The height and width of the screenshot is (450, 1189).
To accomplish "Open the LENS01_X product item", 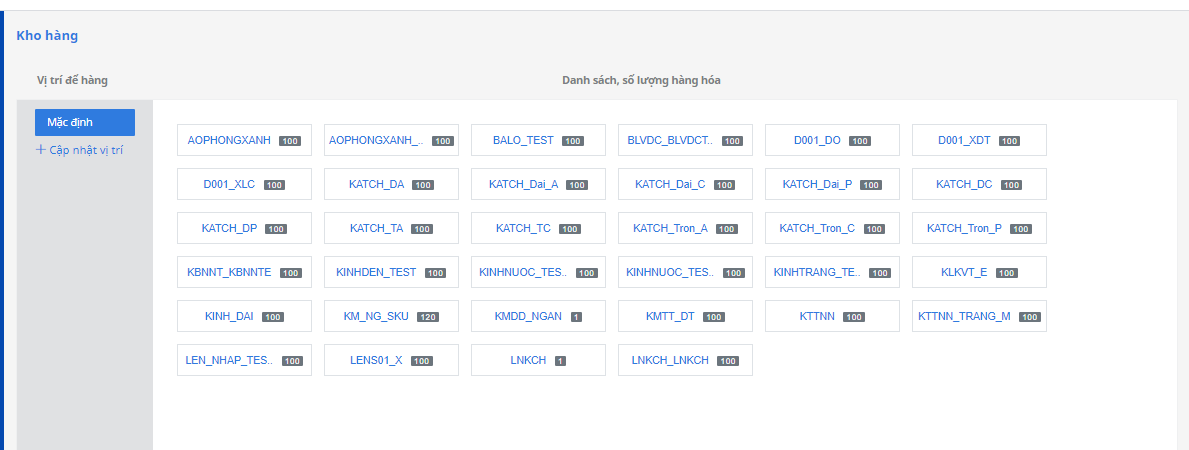I will [376, 360].
